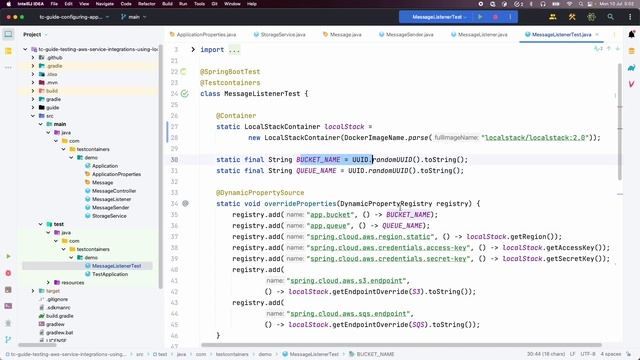Viewport: 640px width, 360px height.
Task: Open the Build menu
Action: (x=167, y=4)
